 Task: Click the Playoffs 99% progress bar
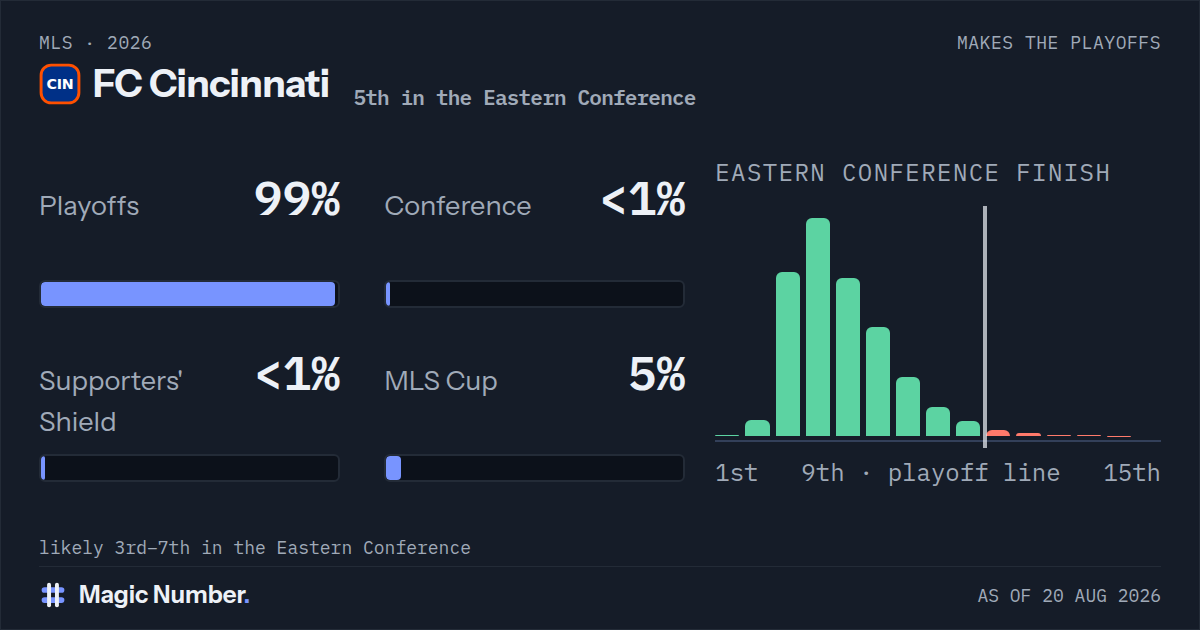[x=189, y=294]
